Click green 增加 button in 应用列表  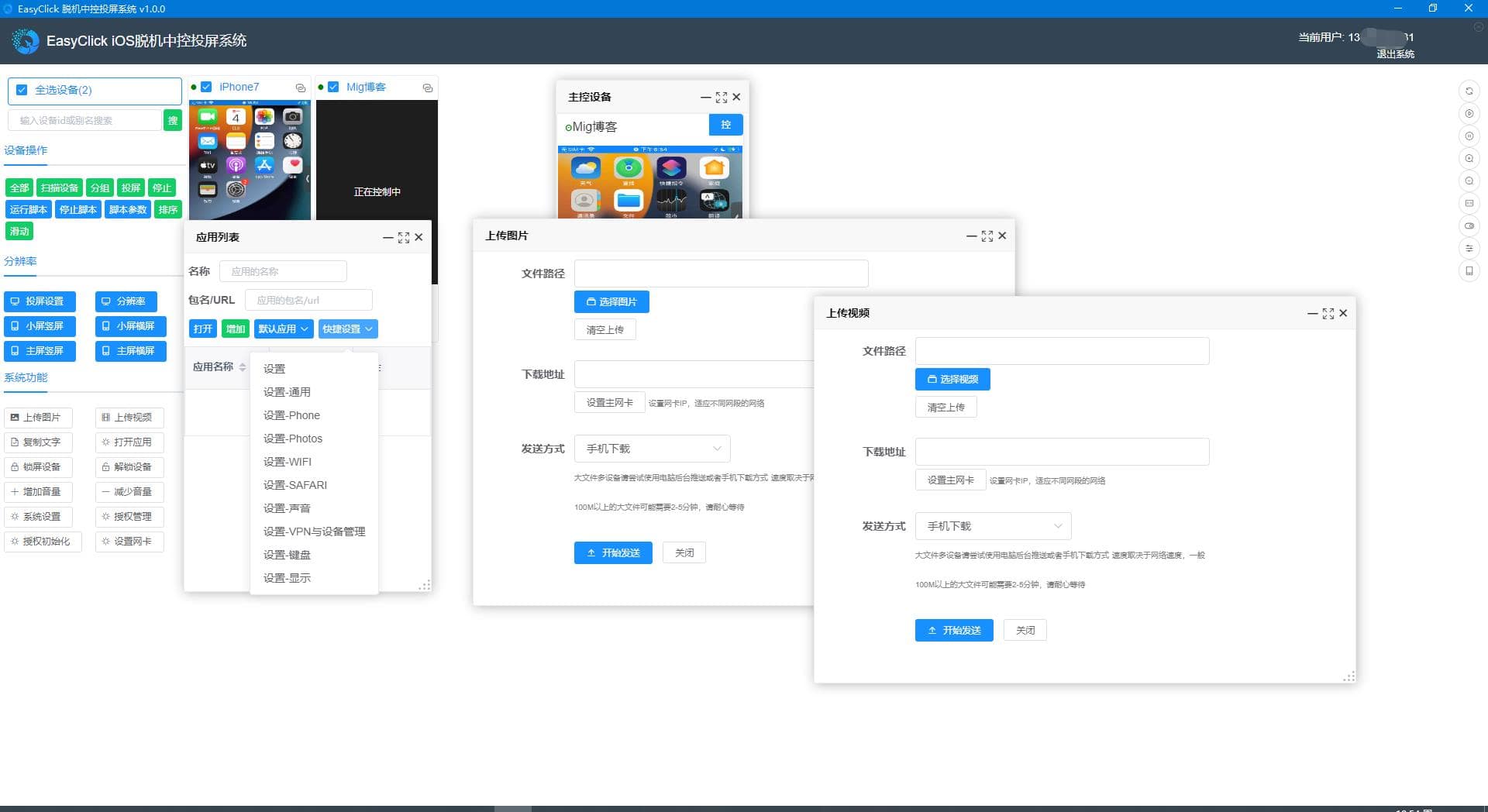236,329
